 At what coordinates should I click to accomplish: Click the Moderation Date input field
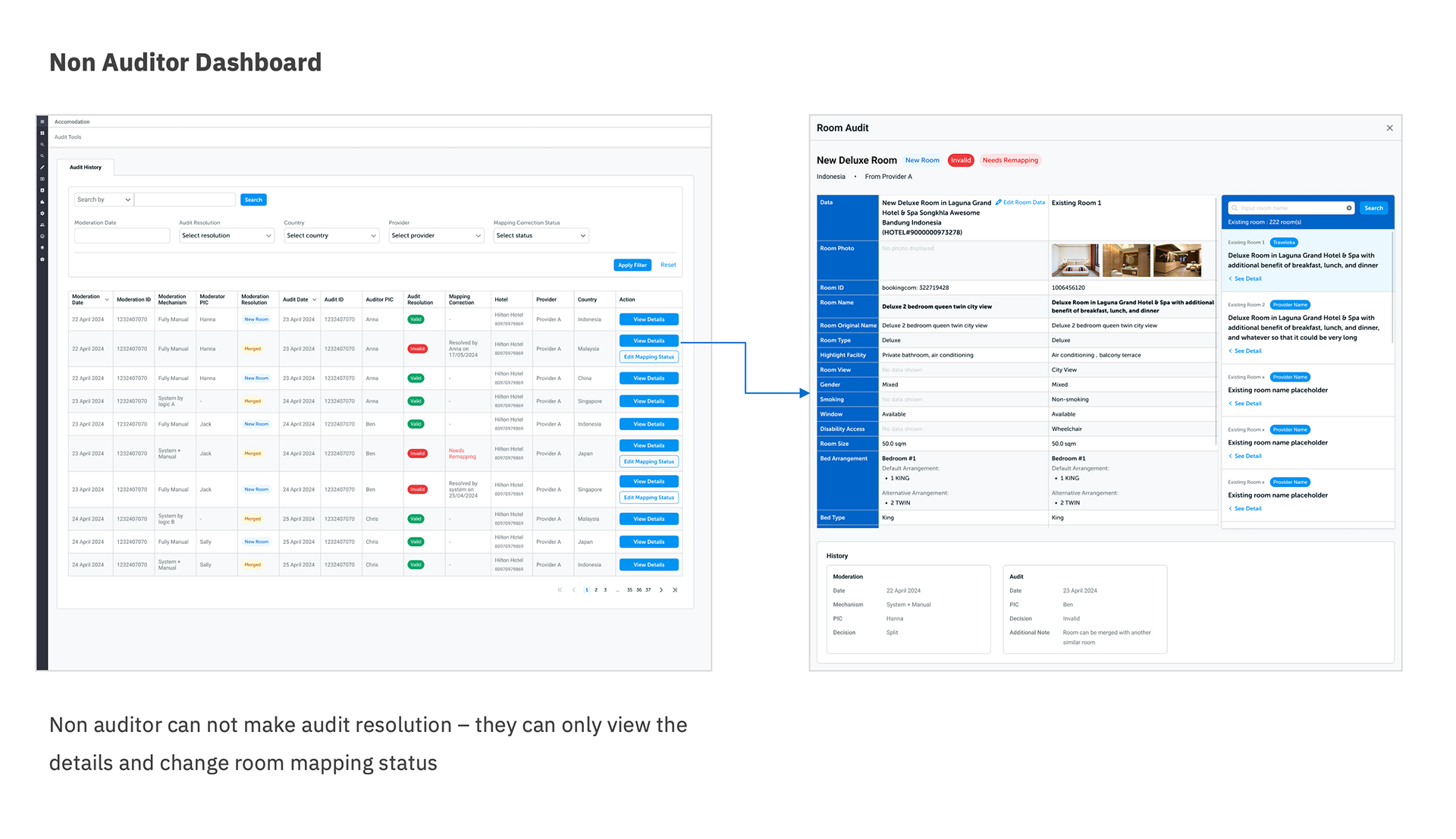point(122,236)
